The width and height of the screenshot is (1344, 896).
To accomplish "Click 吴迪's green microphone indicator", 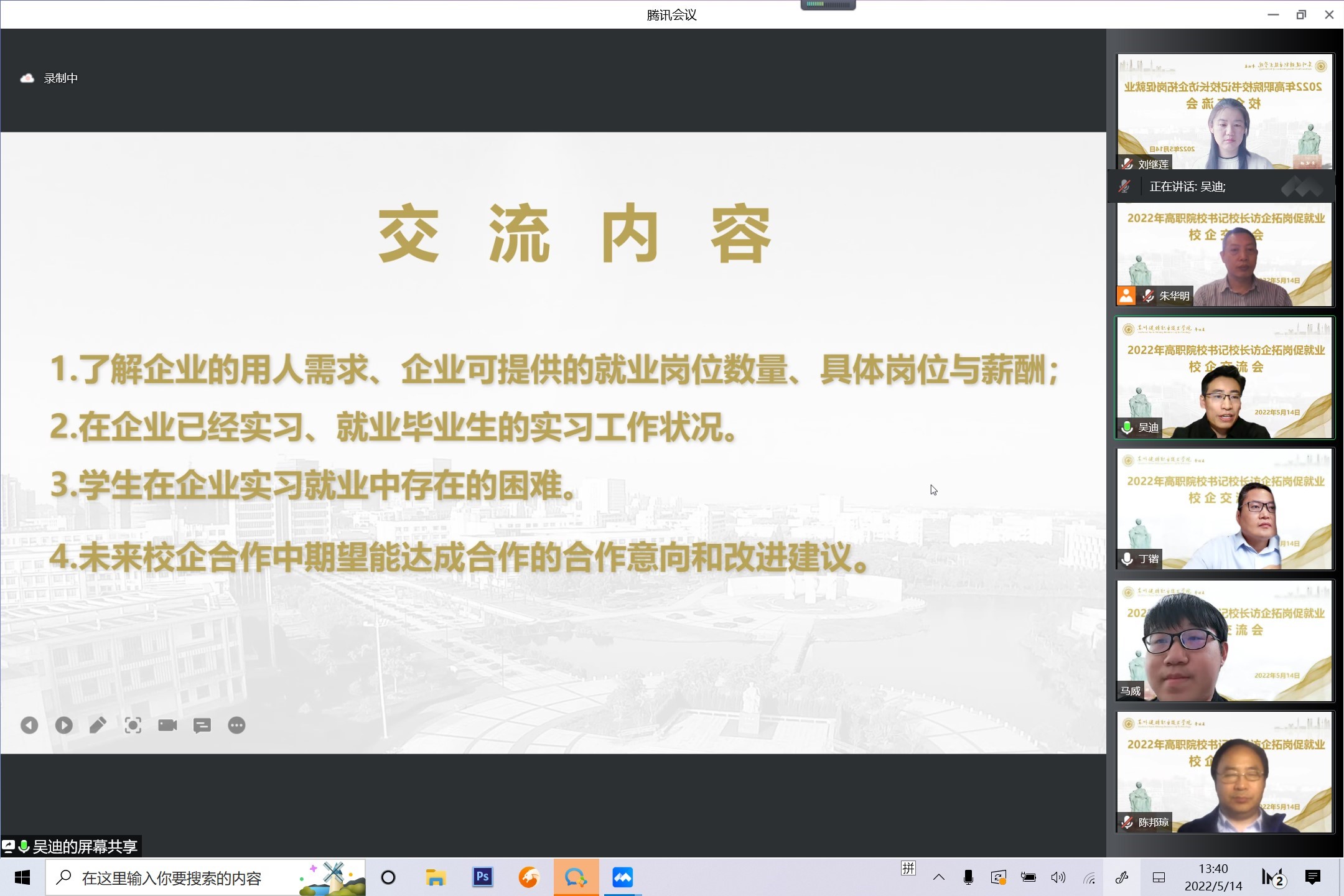I will click(x=1127, y=427).
